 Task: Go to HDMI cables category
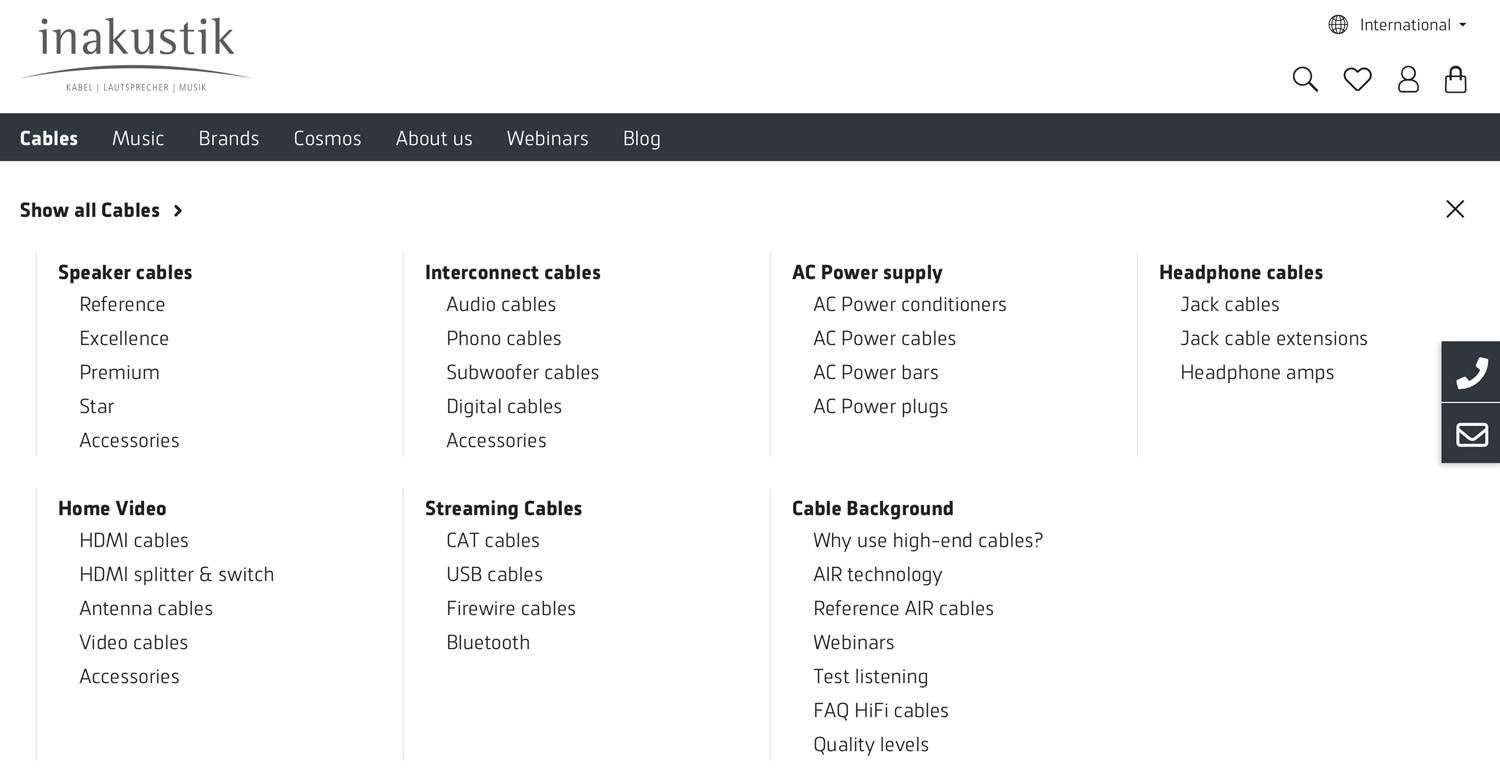click(x=134, y=540)
